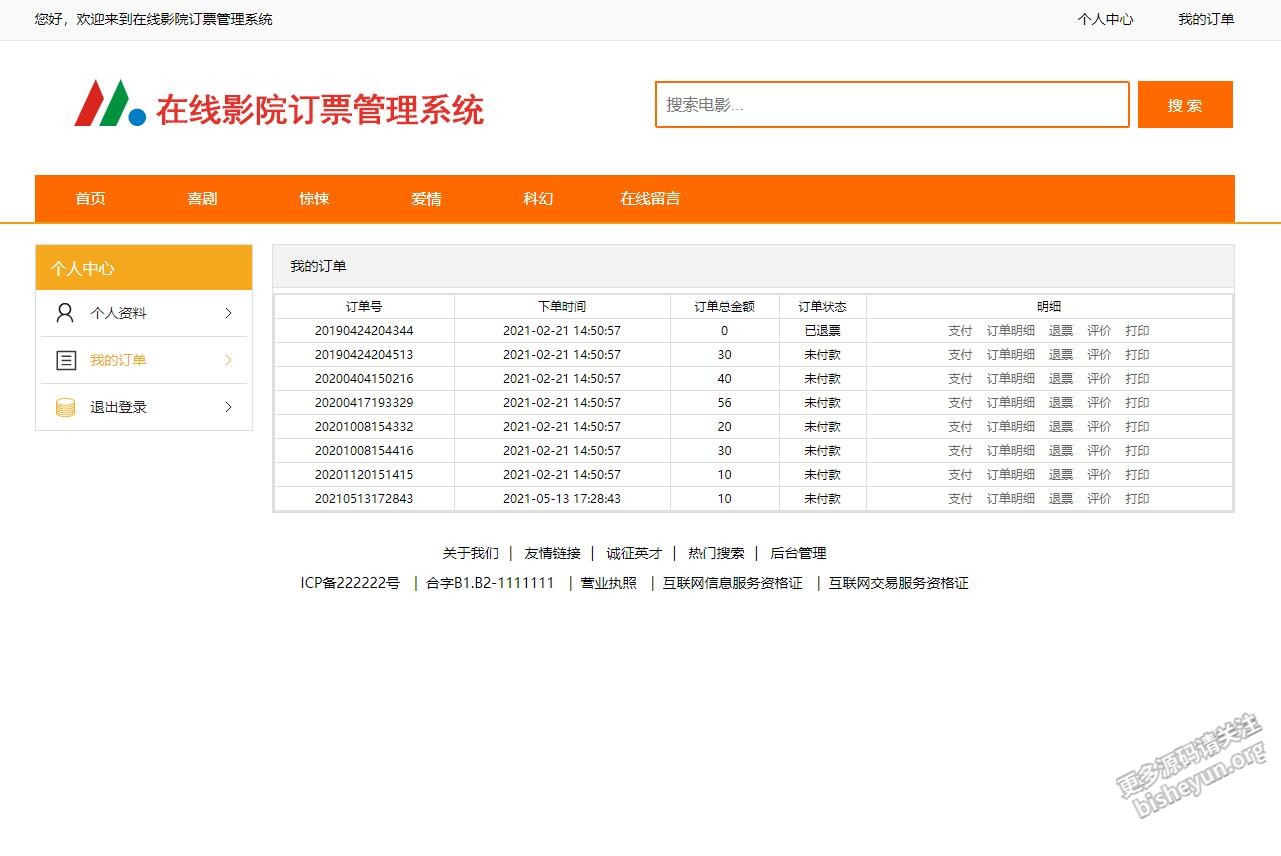Open the 首页 navigation tab
1281x856 pixels.
tap(90, 198)
